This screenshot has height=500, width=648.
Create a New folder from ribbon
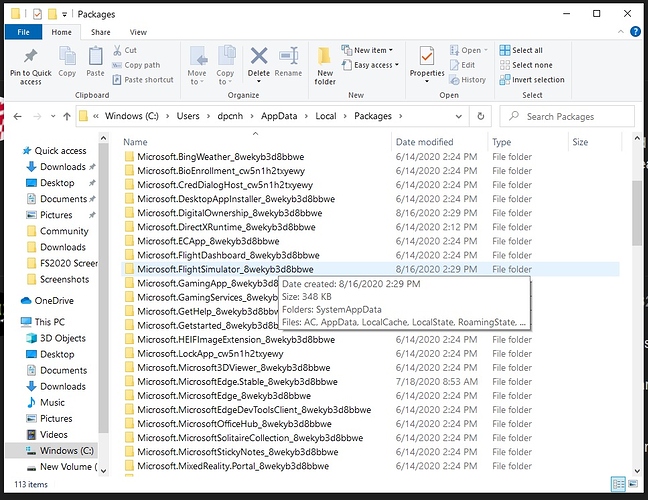[325, 66]
